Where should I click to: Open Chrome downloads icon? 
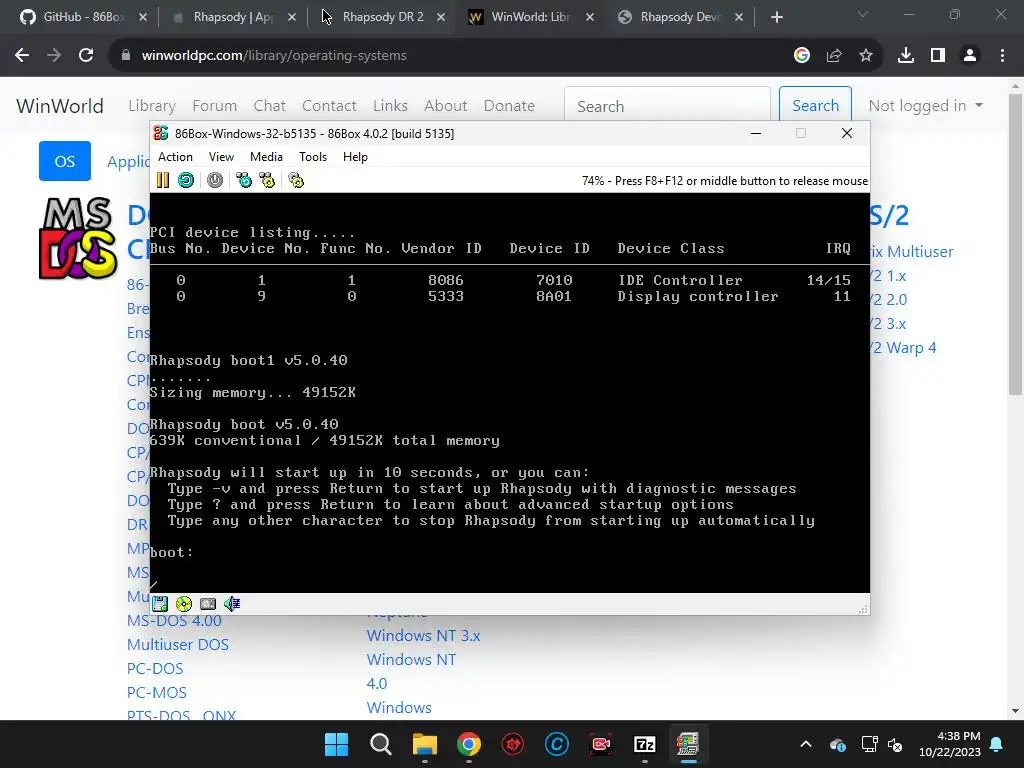click(906, 56)
